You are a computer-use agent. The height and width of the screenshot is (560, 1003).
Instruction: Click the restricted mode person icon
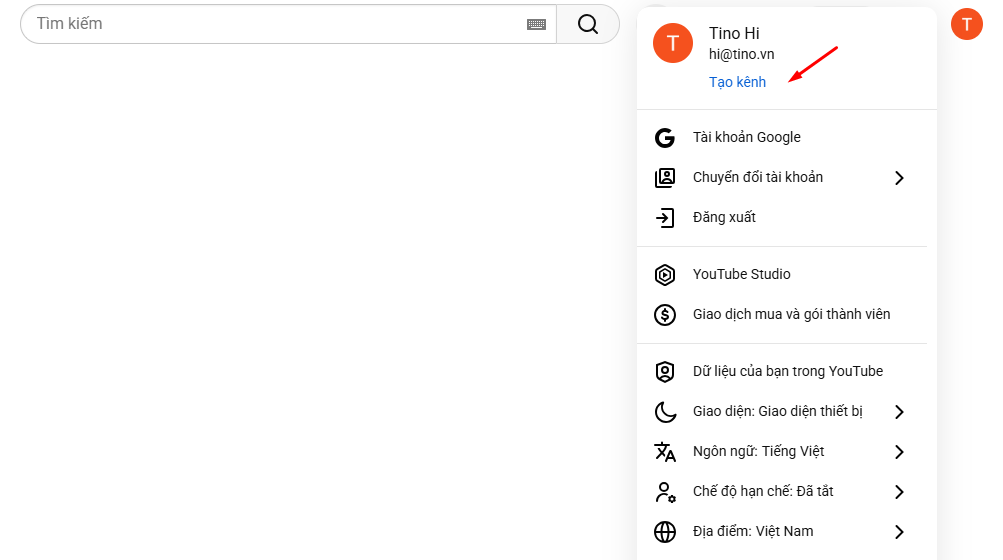tap(665, 492)
